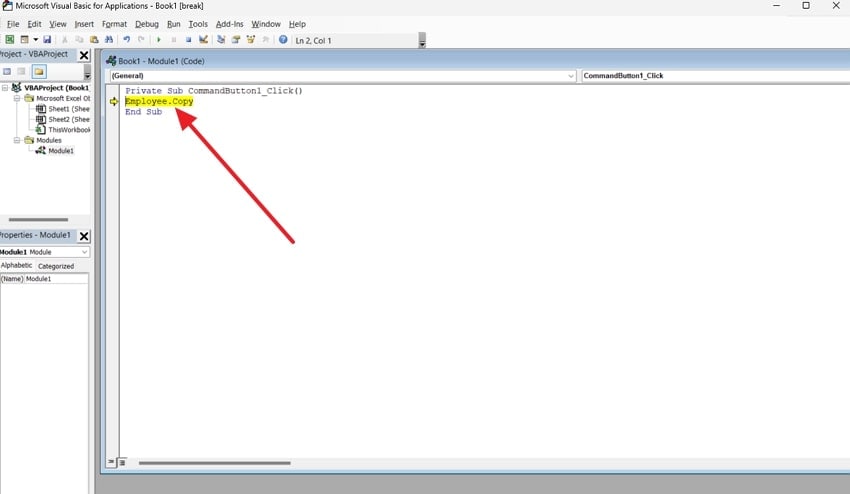The image size is (850, 494).
Task: Open the Run menu
Action: (x=173, y=24)
